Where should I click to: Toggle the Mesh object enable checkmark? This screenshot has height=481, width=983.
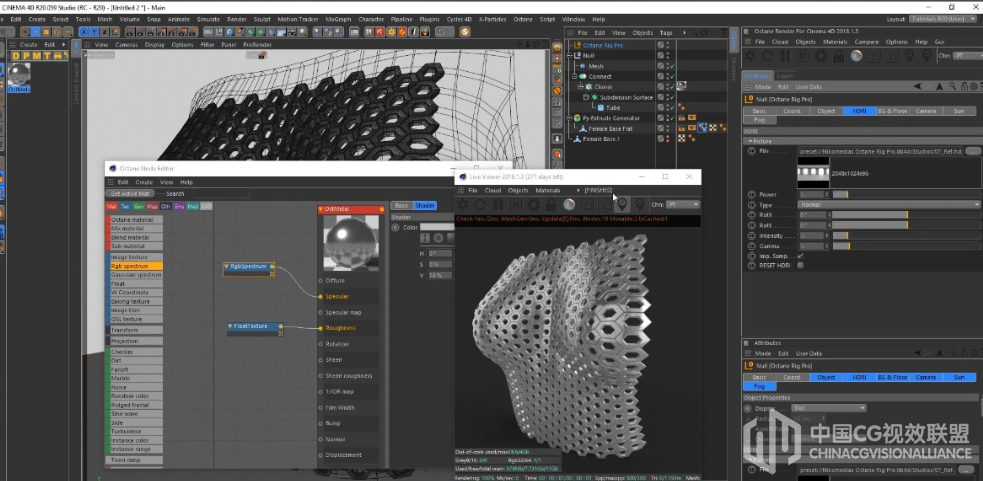tap(671, 66)
